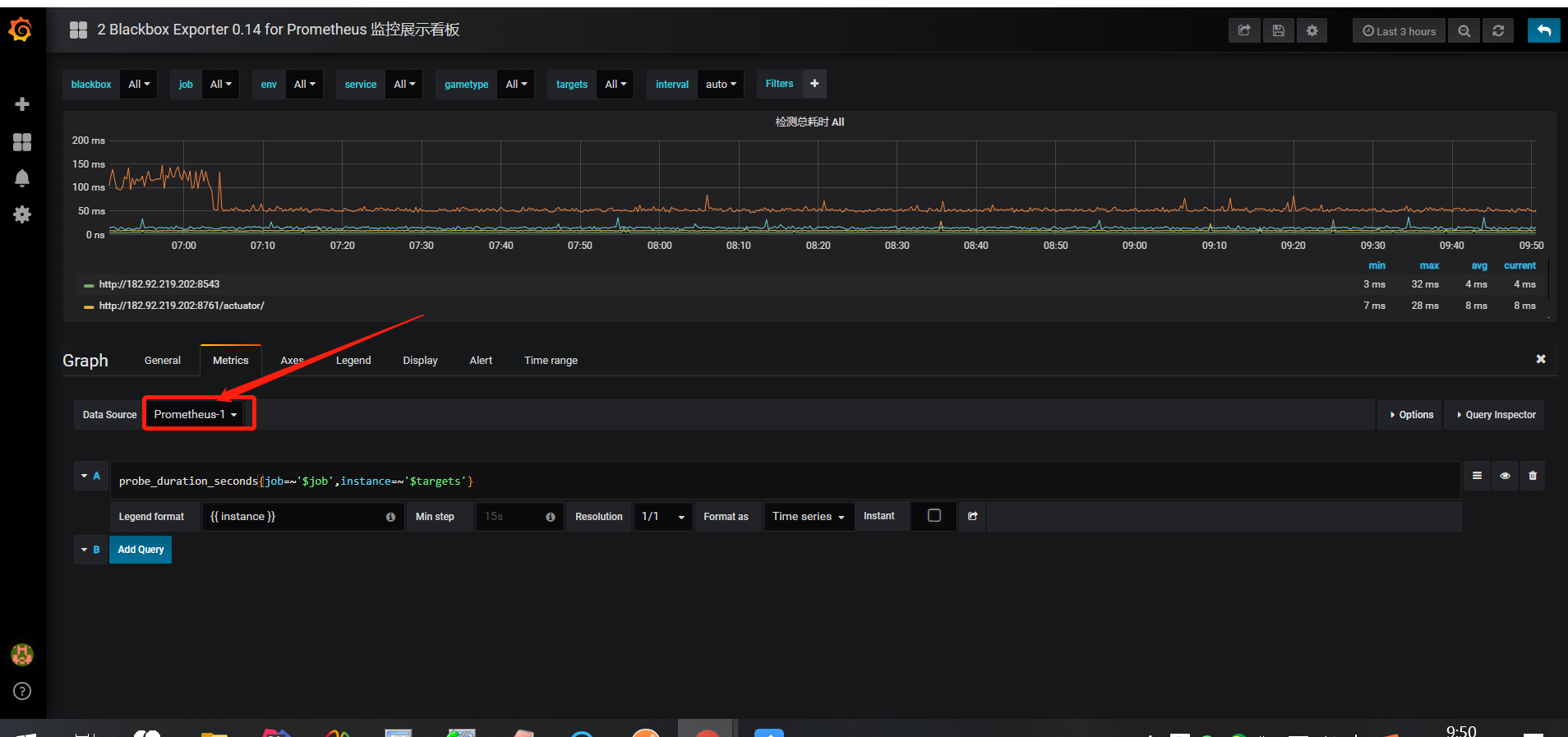Viewport: 1568px width, 737px height.
Task: Open the env All dropdown
Action: click(x=305, y=85)
